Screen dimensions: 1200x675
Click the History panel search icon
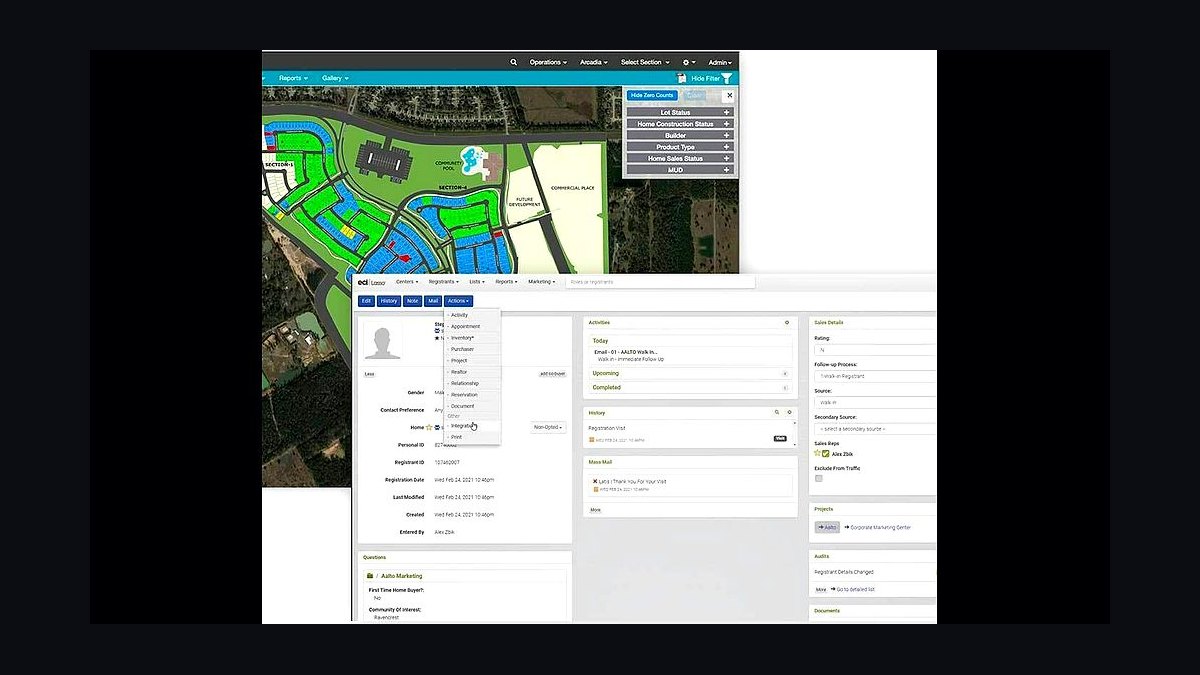tap(776, 412)
